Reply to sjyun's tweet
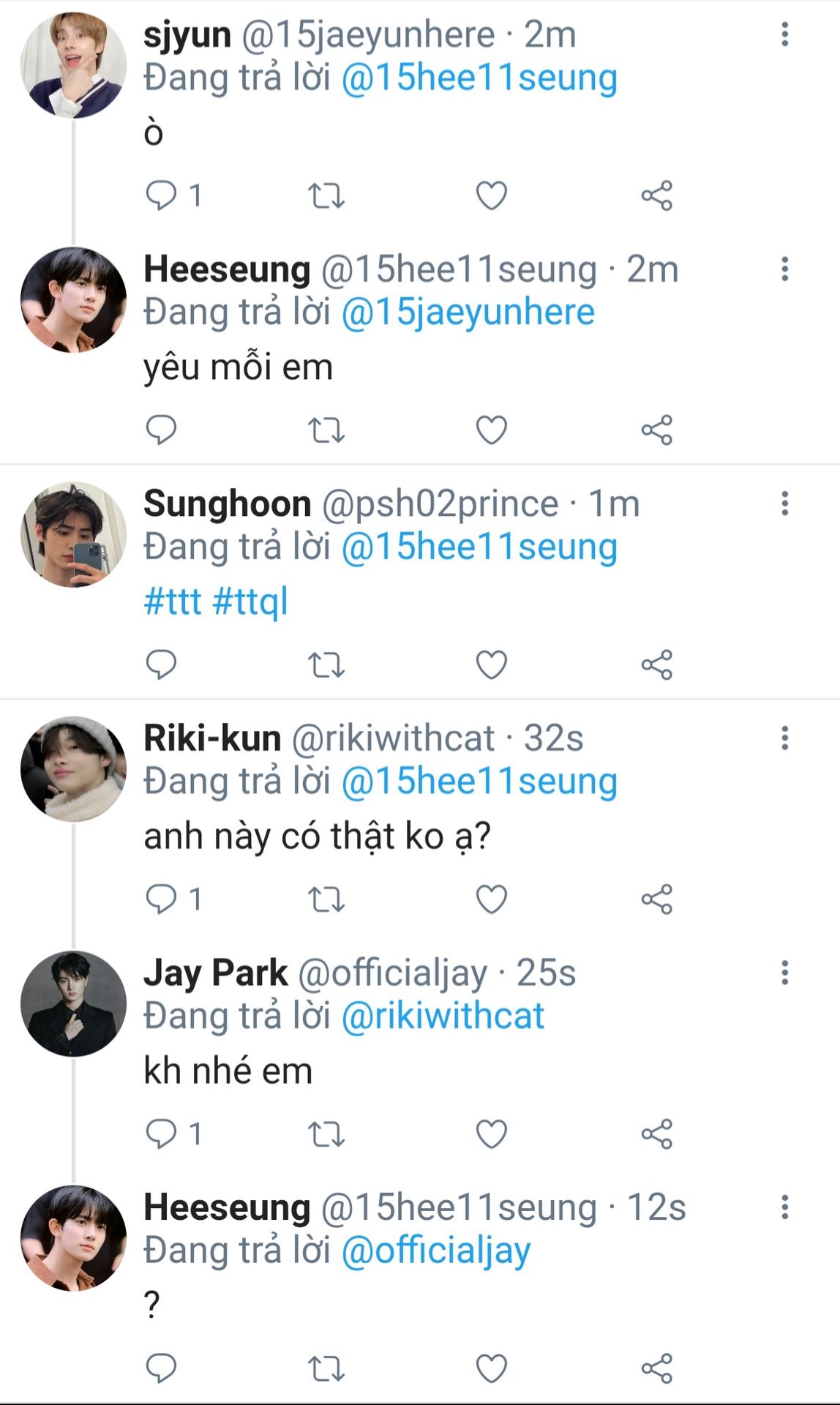This screenshot has width=840, height=1405. [x=162, y=195]
